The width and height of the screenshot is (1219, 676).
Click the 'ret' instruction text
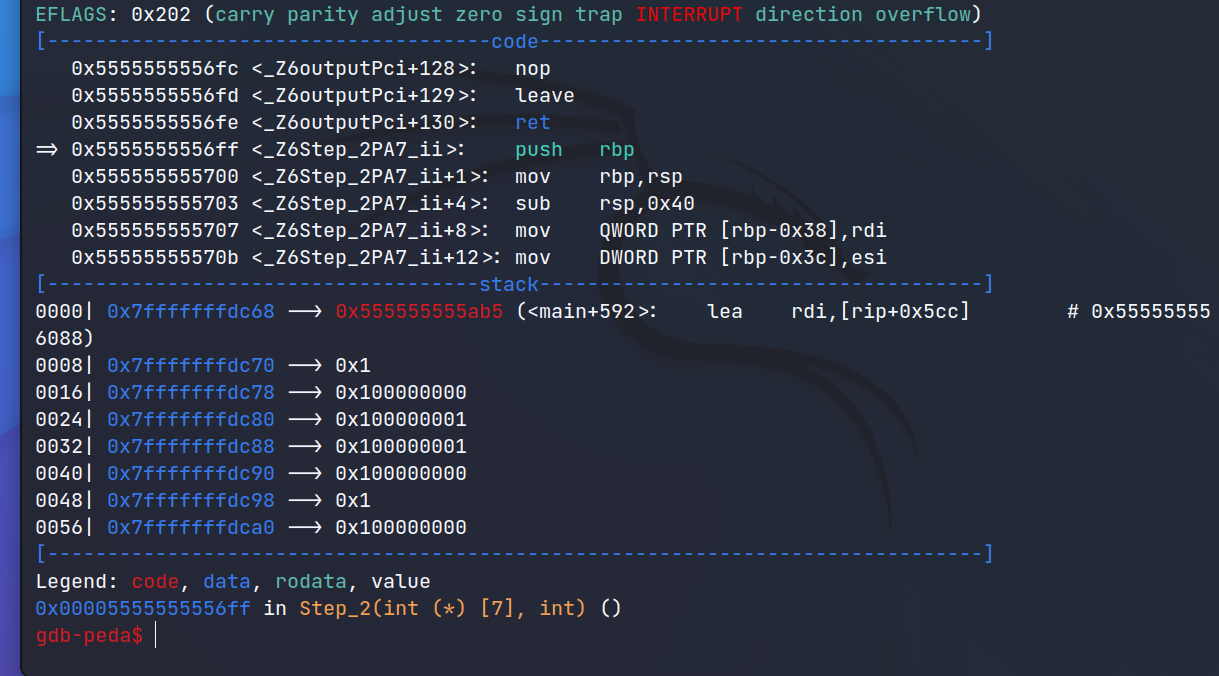coord(533,123)
